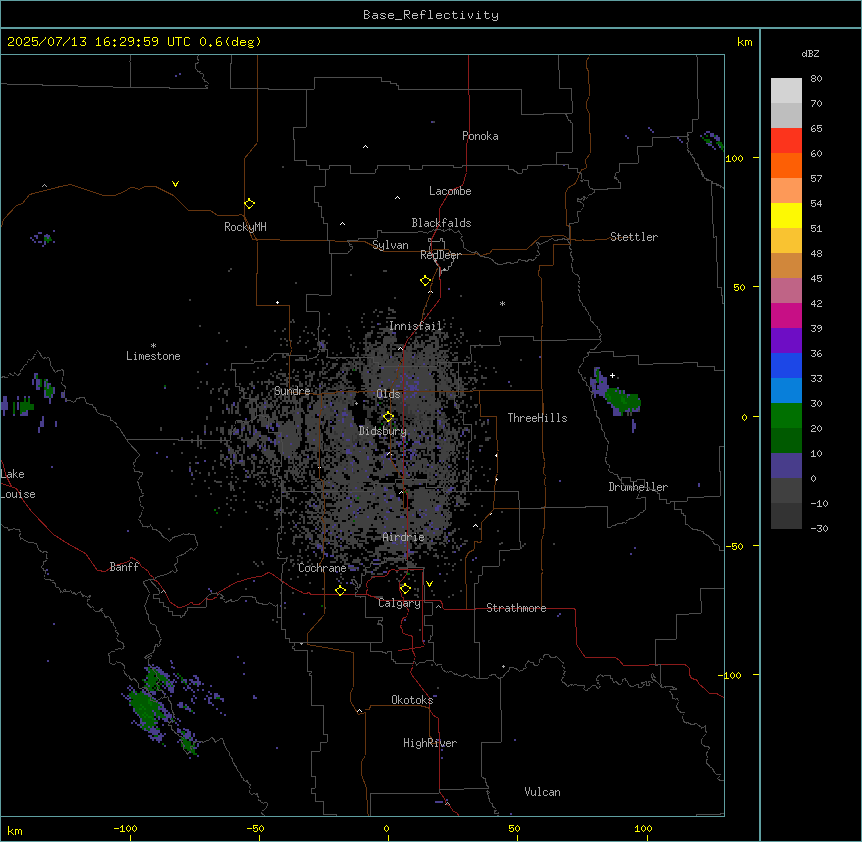Select the yellow diamond marker between Olds and Didsbury
The width and height of the screenshot is (862, 842).
[x=388, y=417]
